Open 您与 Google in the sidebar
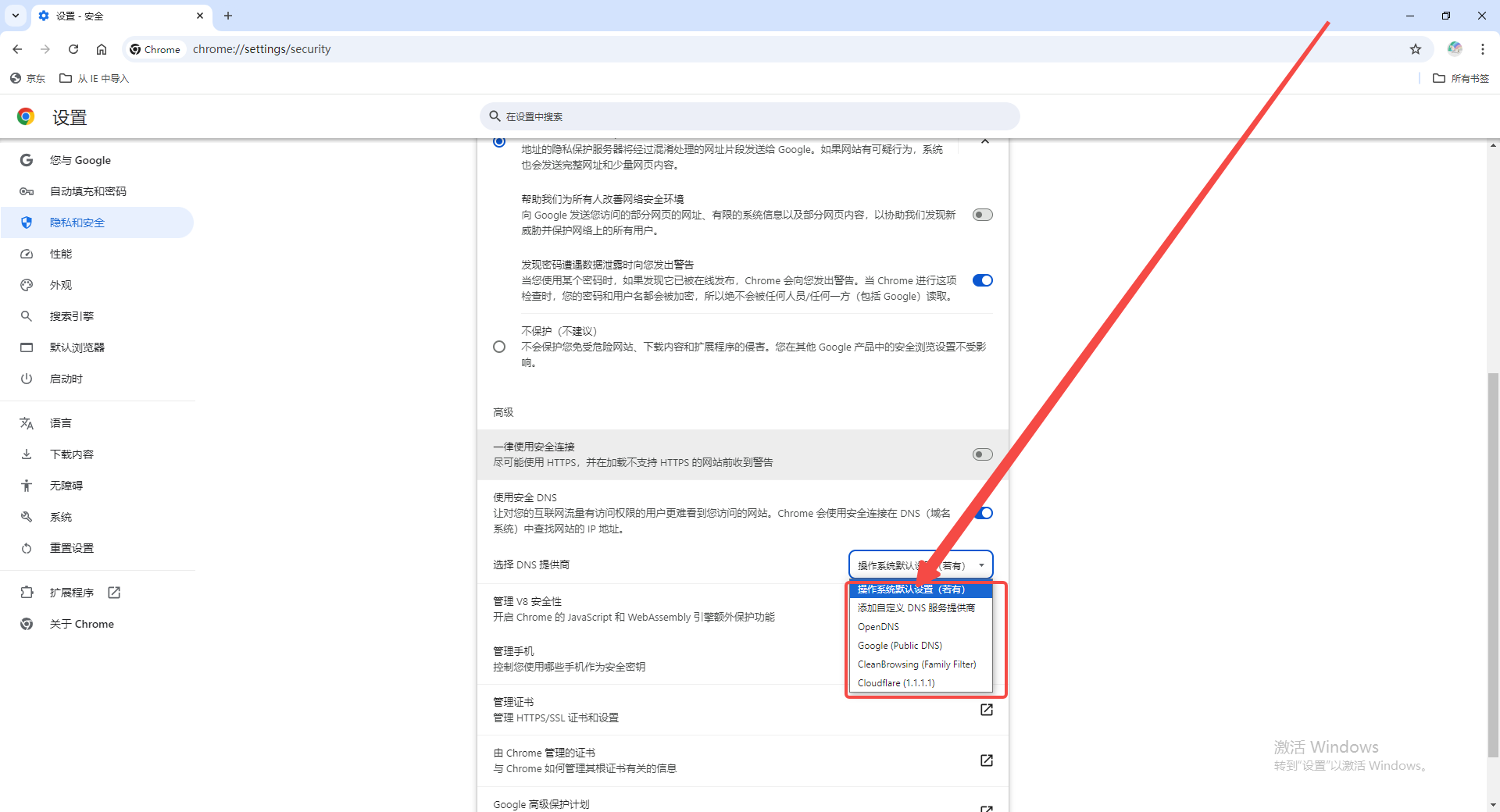Viewport: 1500px width, 812px height. point(98,160)
